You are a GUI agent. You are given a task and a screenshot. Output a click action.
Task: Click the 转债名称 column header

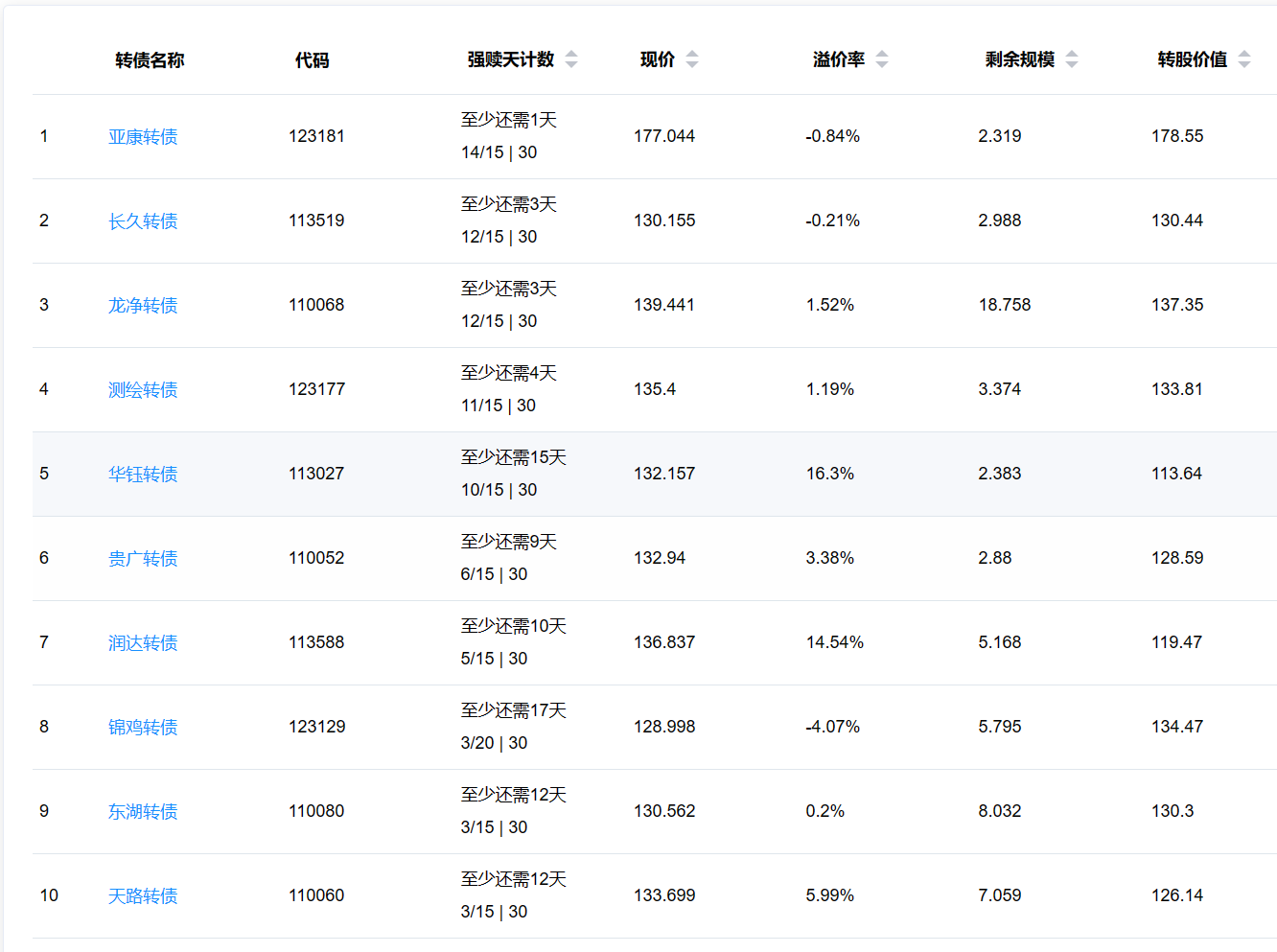(x=150, y=60)
